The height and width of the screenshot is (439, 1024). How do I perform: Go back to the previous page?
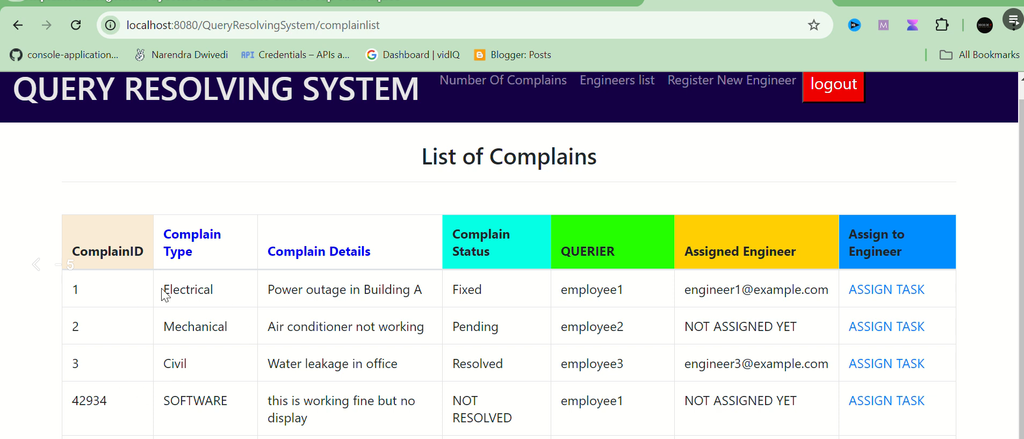click(x=18, y=25)
